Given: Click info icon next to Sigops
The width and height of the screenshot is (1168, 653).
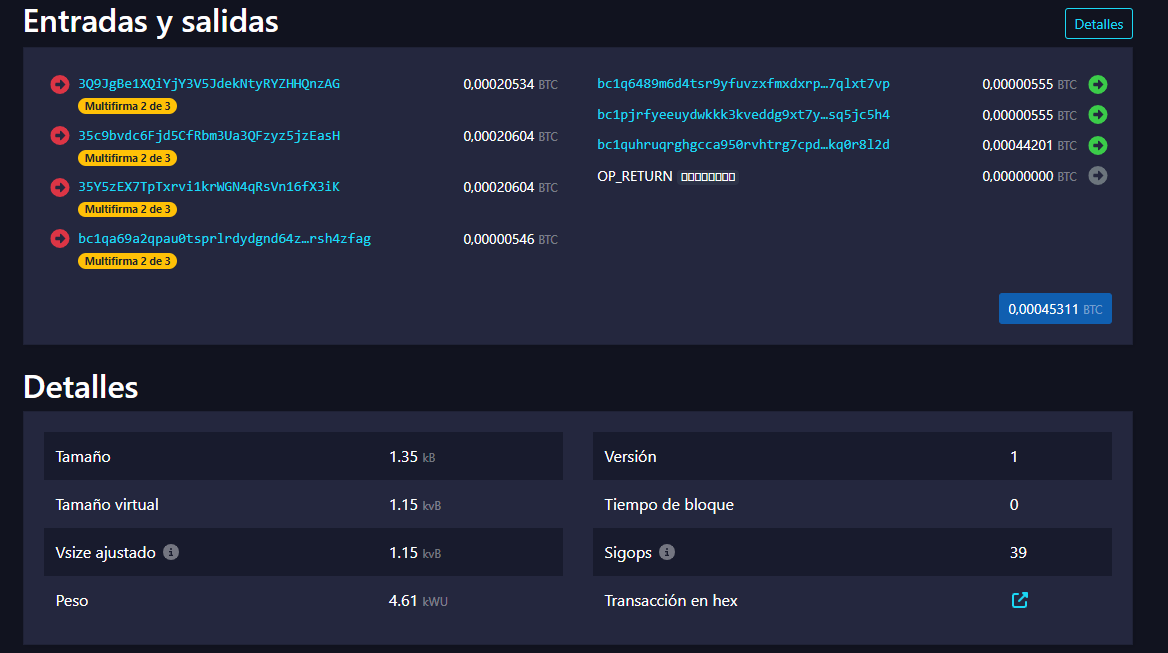Looking at the screenshot, I should pos(667,552).
